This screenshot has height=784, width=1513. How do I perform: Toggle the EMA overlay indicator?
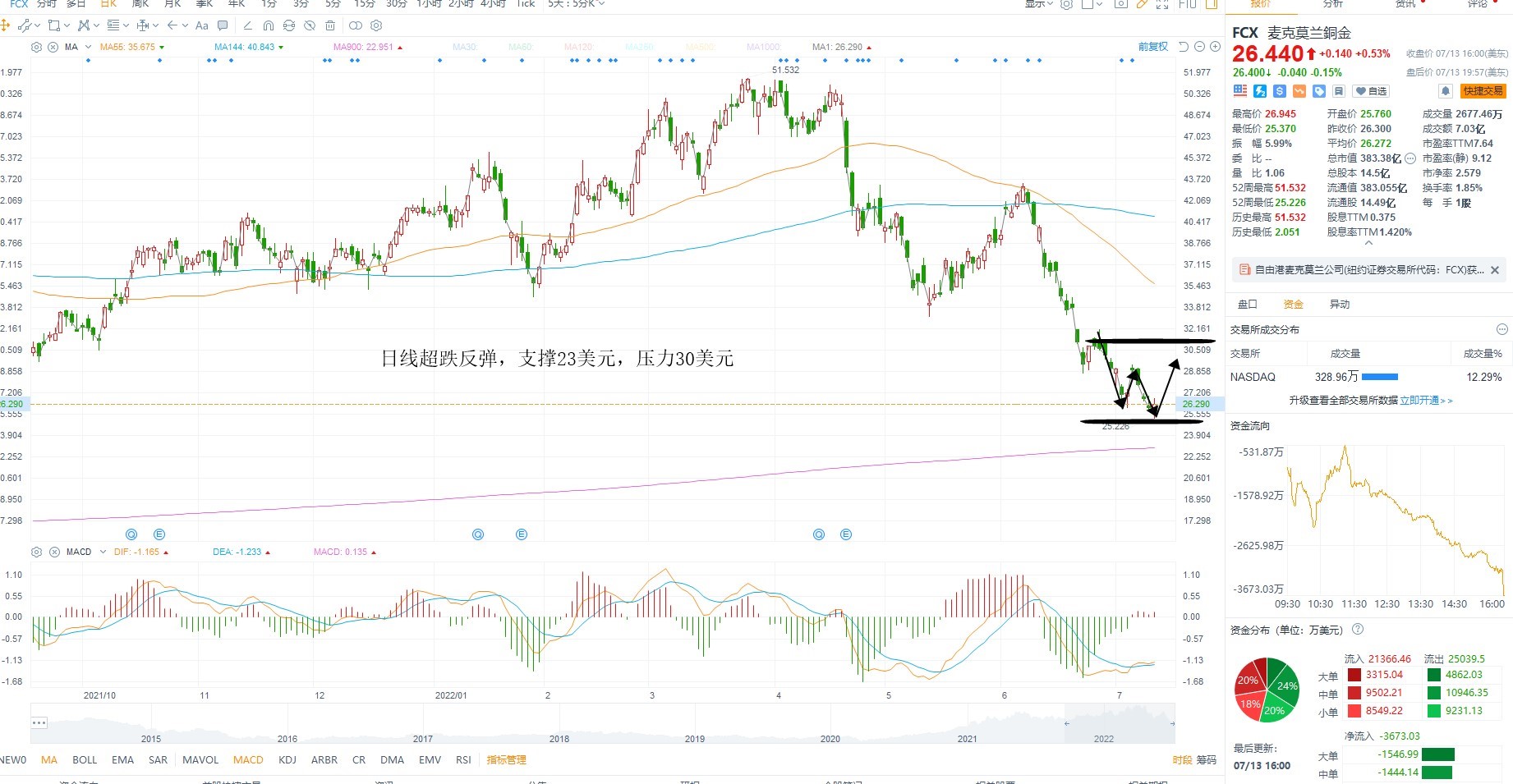[x=123, y=760]
